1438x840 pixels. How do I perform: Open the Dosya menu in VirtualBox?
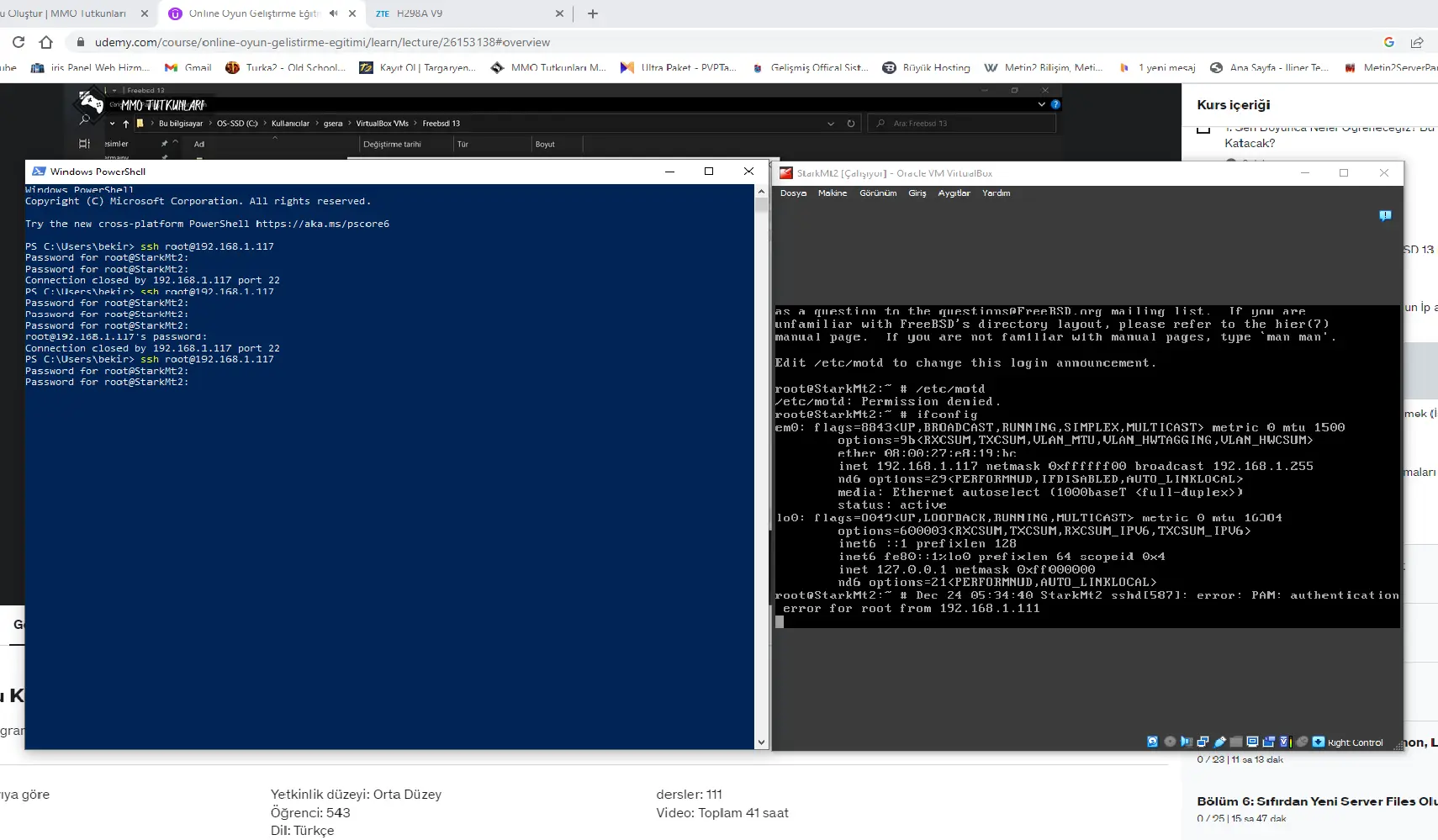point(793,193)
